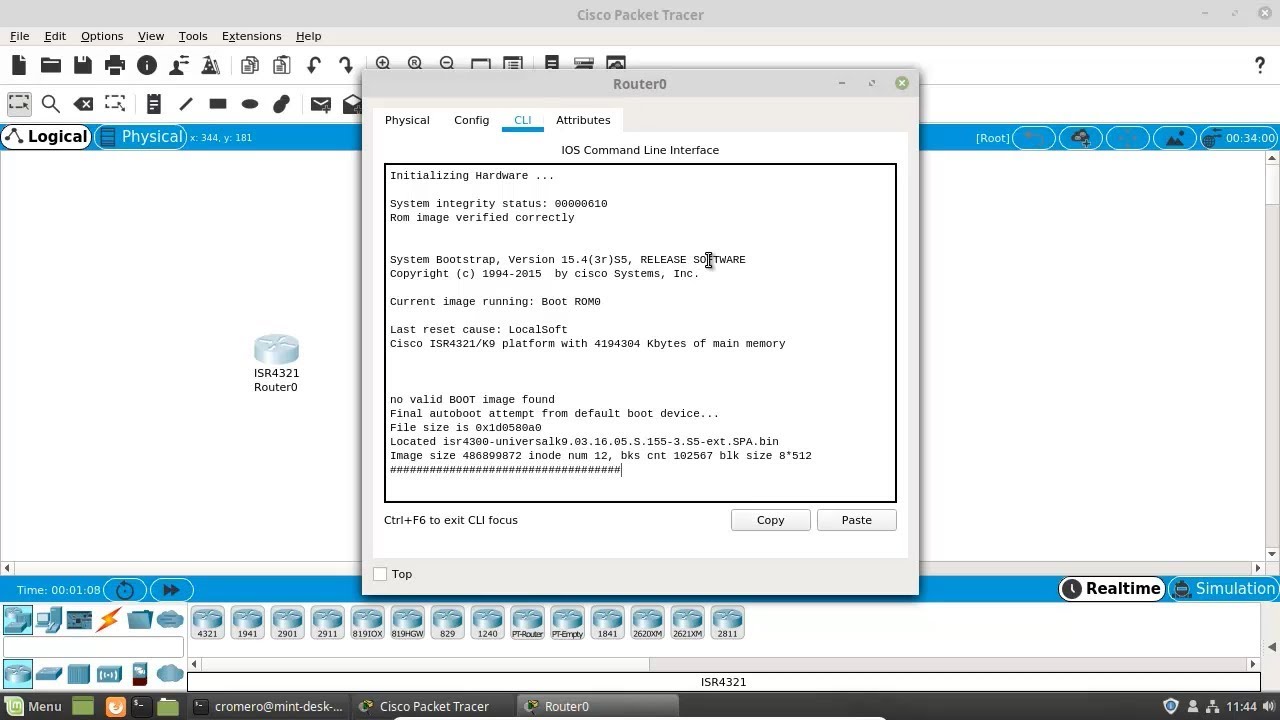Choose the Draw Ellipse tool

250,104
